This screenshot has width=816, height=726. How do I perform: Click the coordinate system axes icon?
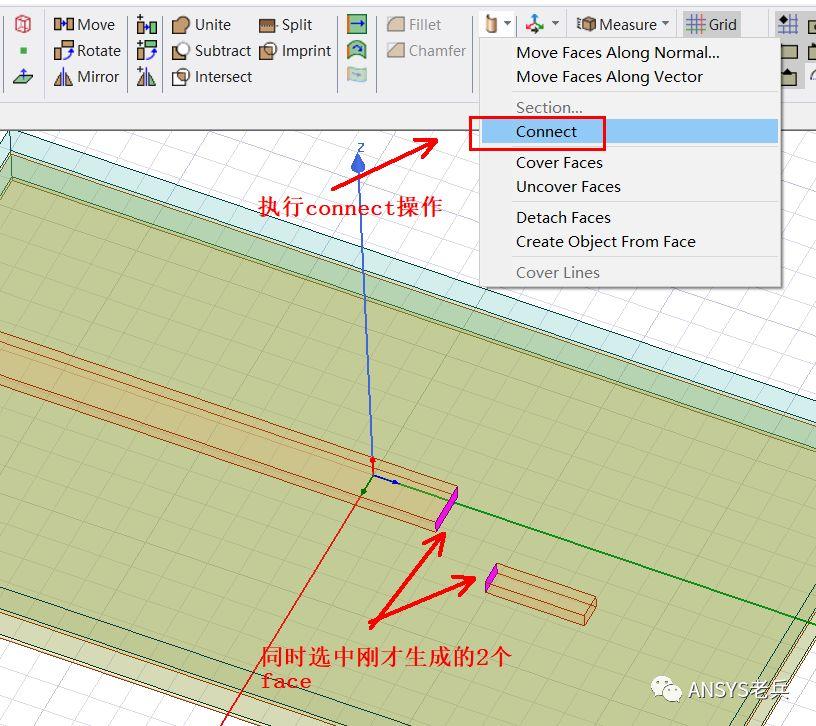click(x=534, y=24)
